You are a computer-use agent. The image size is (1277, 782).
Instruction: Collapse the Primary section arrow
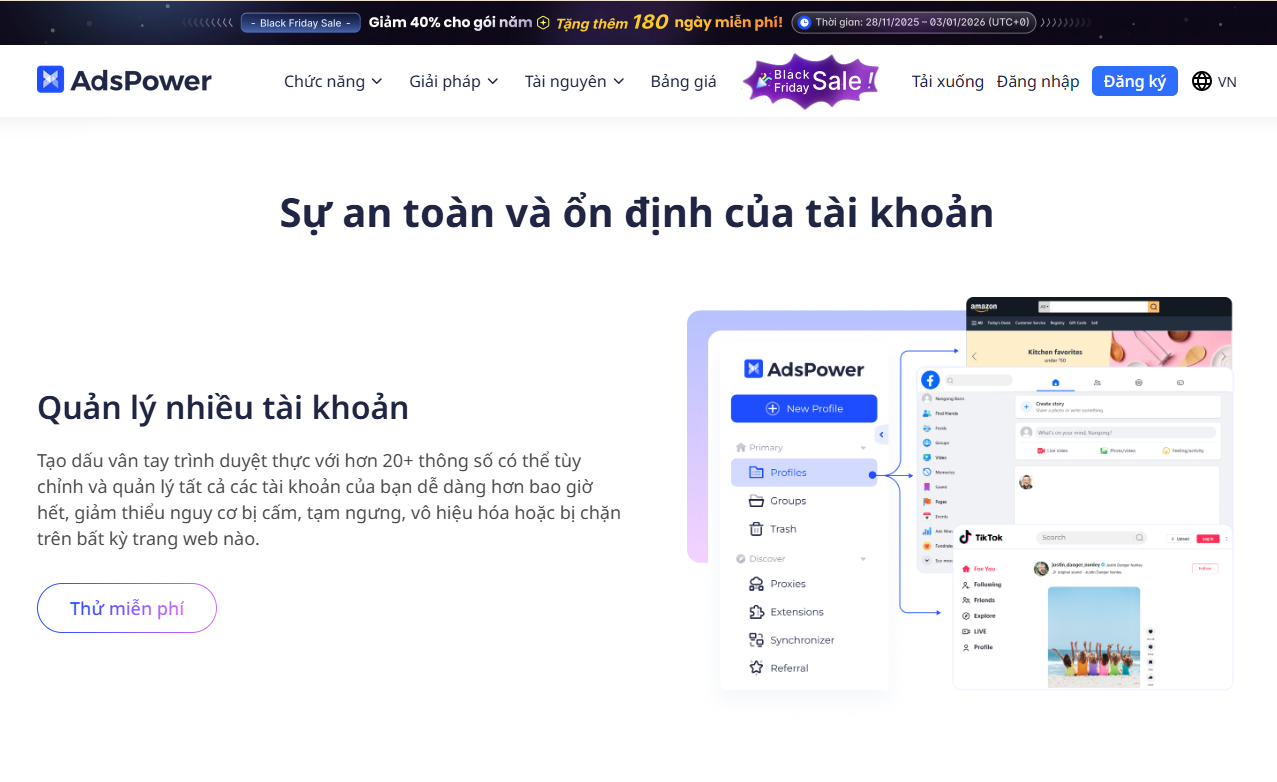863,448
